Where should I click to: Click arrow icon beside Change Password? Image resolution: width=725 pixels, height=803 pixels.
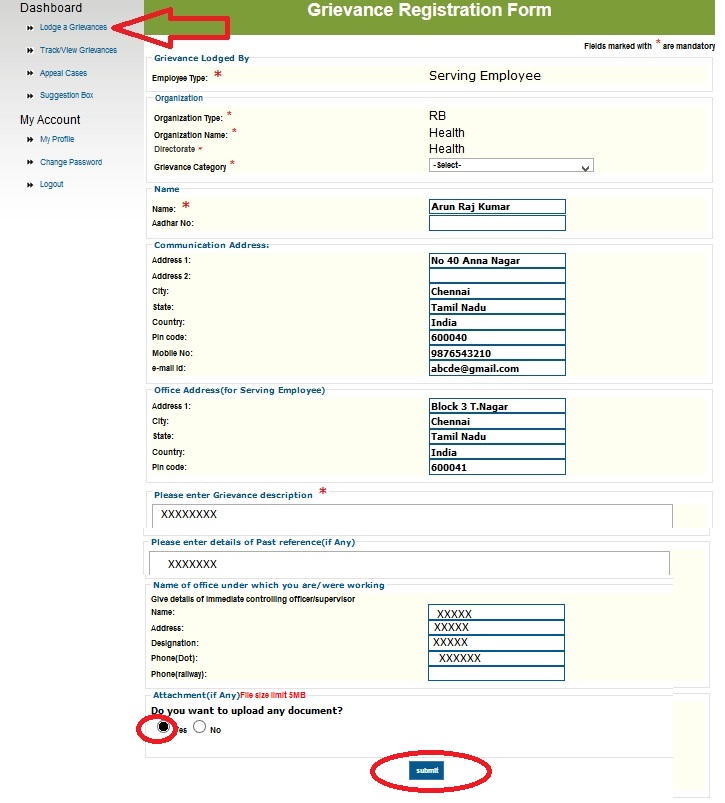coord(30,163)
